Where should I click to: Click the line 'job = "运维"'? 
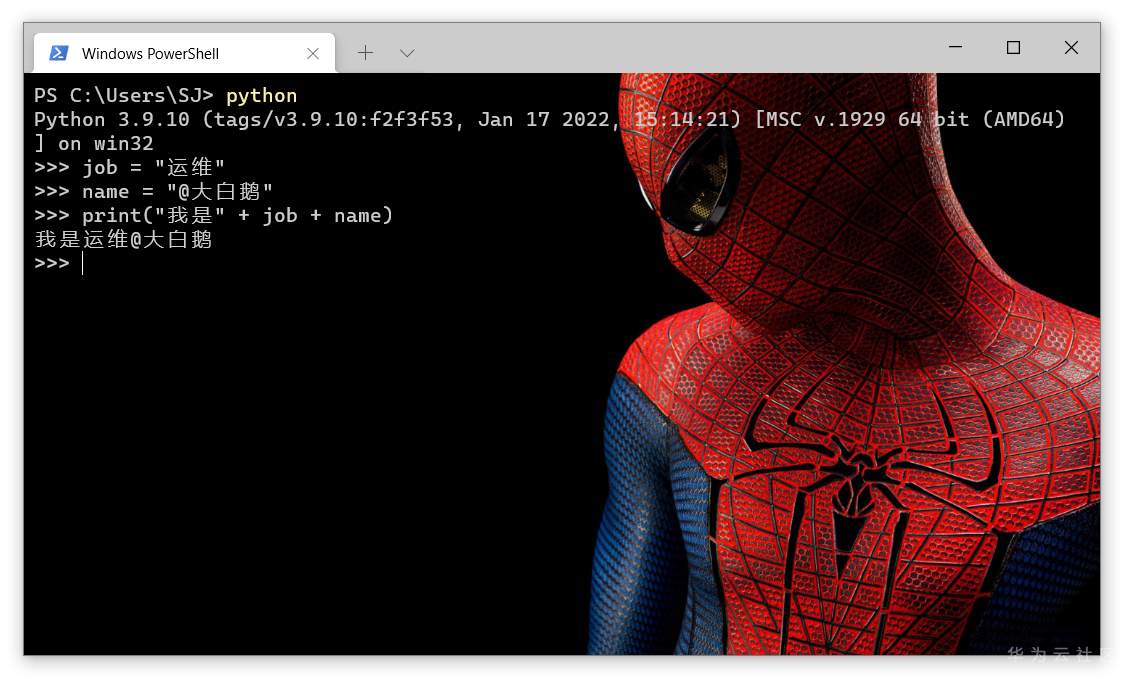point(129,168)
